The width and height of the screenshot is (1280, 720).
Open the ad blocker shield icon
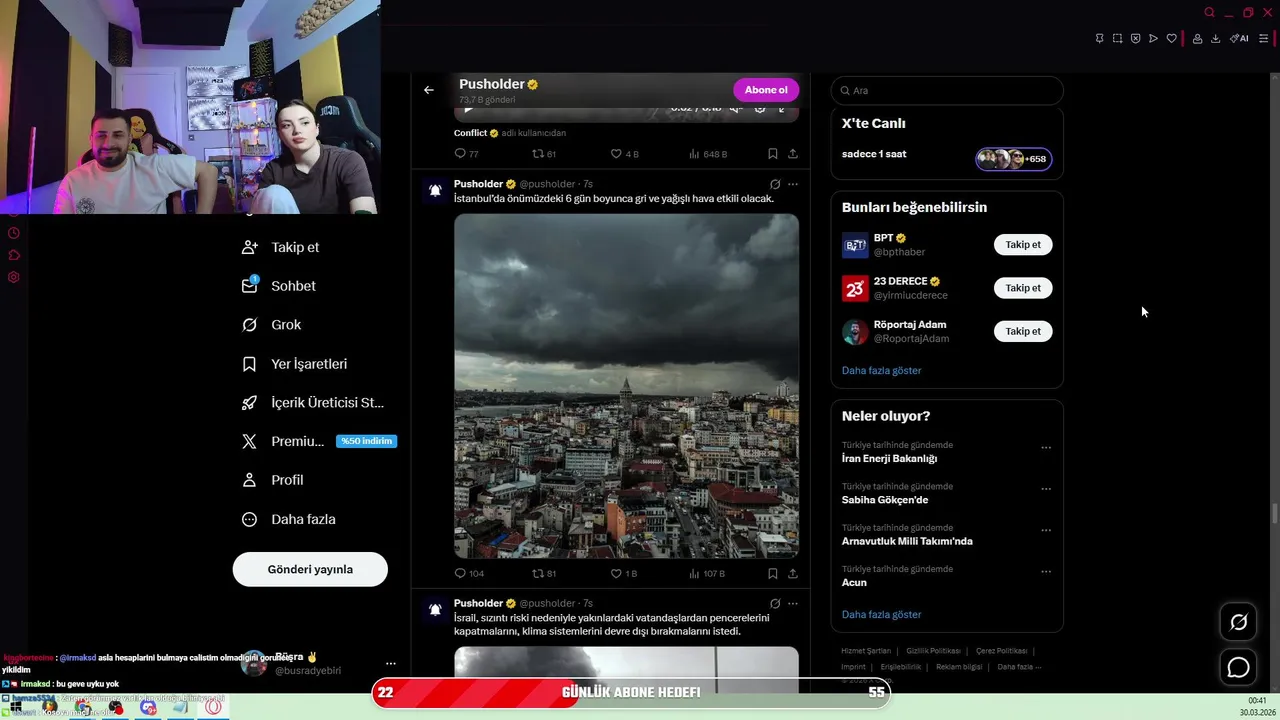[x=1135, y=38]
